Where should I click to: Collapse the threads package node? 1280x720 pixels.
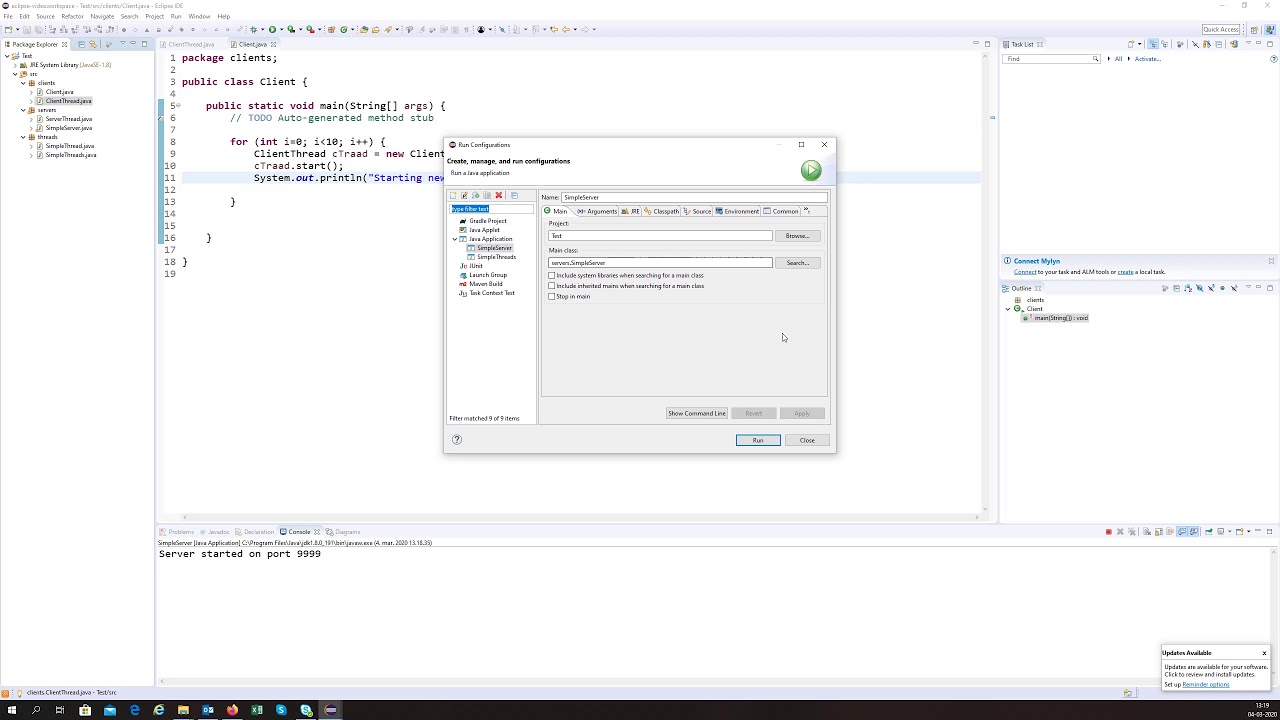(x=23, y=137)
